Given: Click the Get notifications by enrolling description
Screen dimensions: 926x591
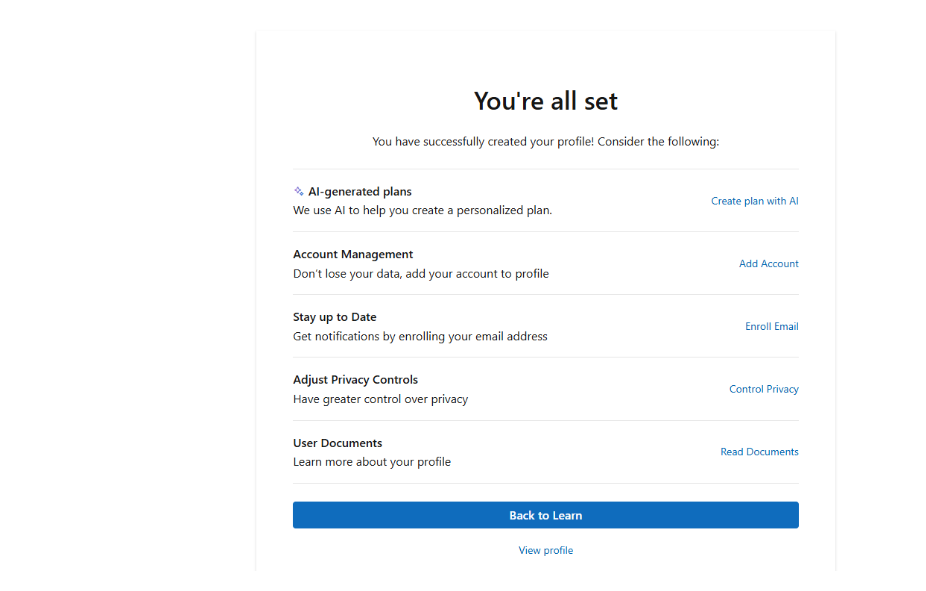Looking at the screenshot, I should [x=420, y=337].
